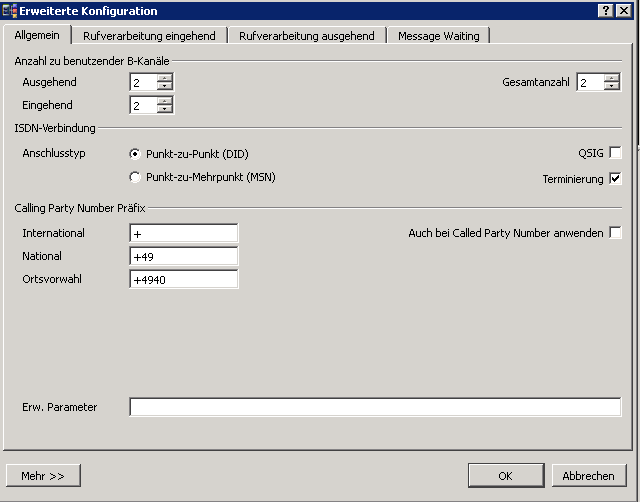
Task: Click the title bar help question mark icon
Action: (x=606, y=10)
